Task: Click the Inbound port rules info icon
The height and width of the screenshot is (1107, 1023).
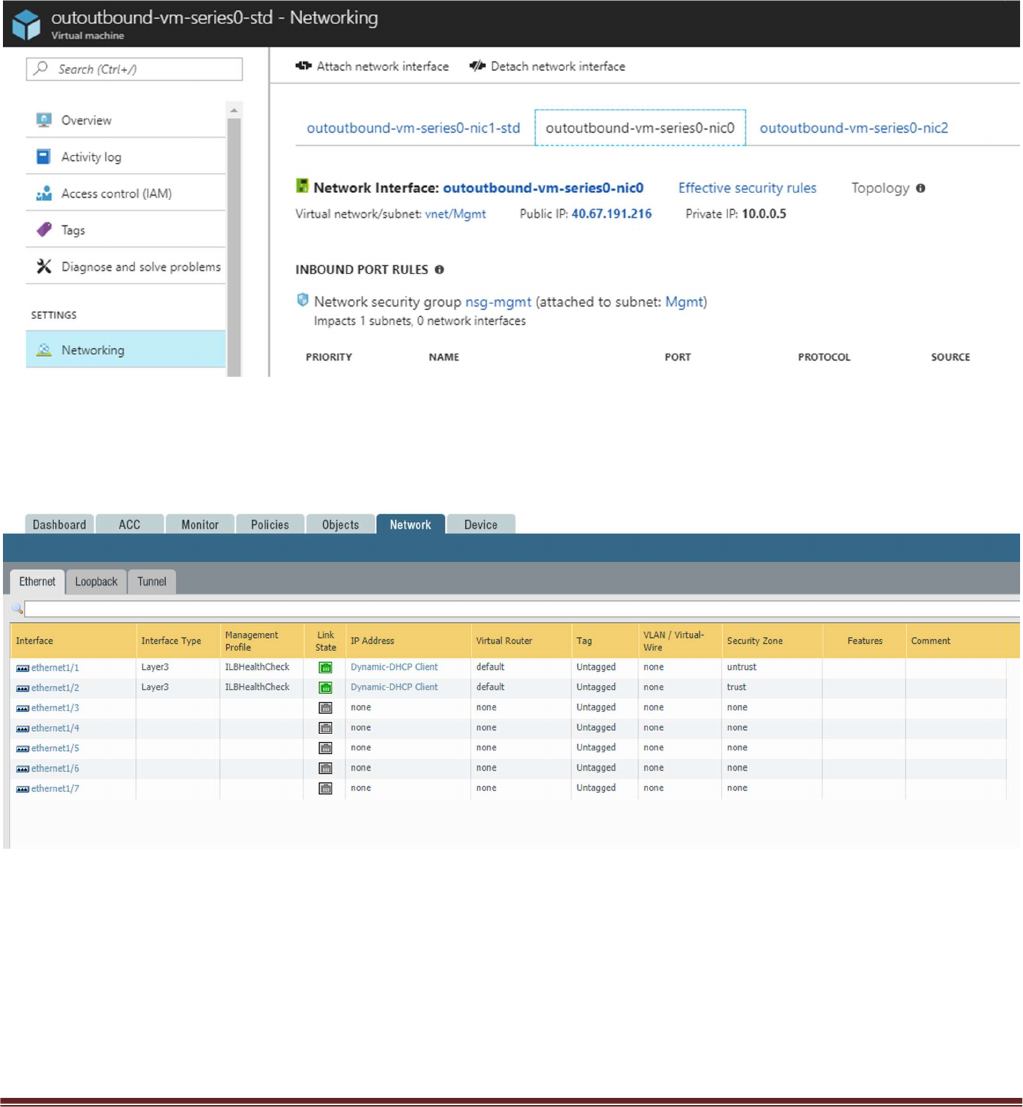Action: (x=439, y=270)
